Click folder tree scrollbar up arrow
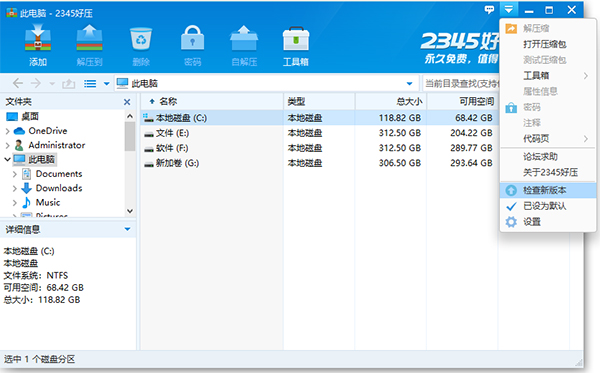This screenshot has height=373, width=600. tap(130, 116)
